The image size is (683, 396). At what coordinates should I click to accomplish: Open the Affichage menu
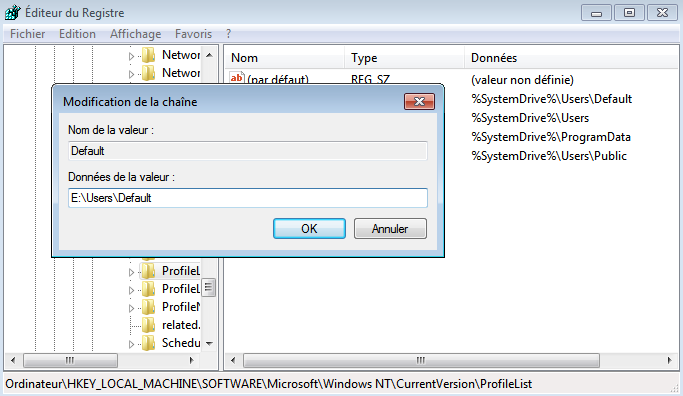(135, 34)
